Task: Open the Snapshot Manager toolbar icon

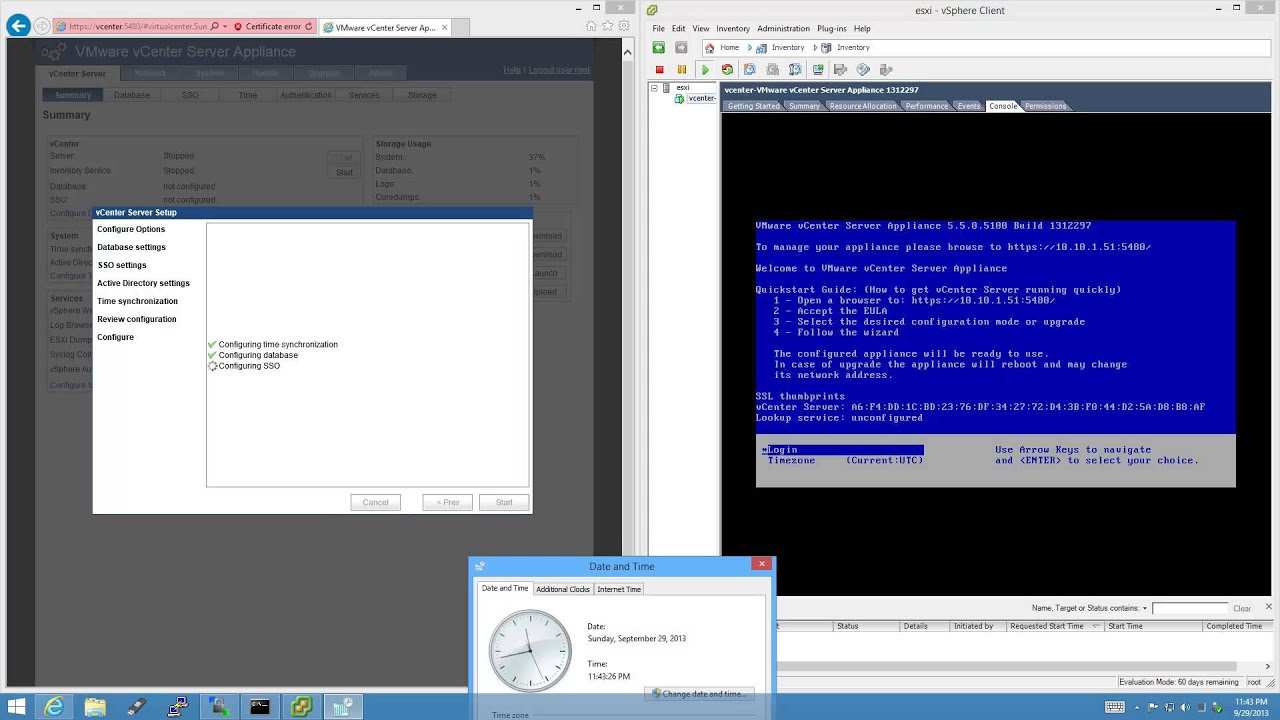Action: (795, 70)
